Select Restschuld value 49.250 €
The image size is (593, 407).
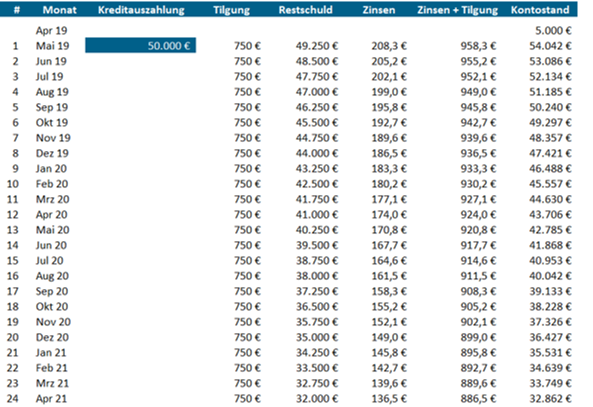click(317, 46)
